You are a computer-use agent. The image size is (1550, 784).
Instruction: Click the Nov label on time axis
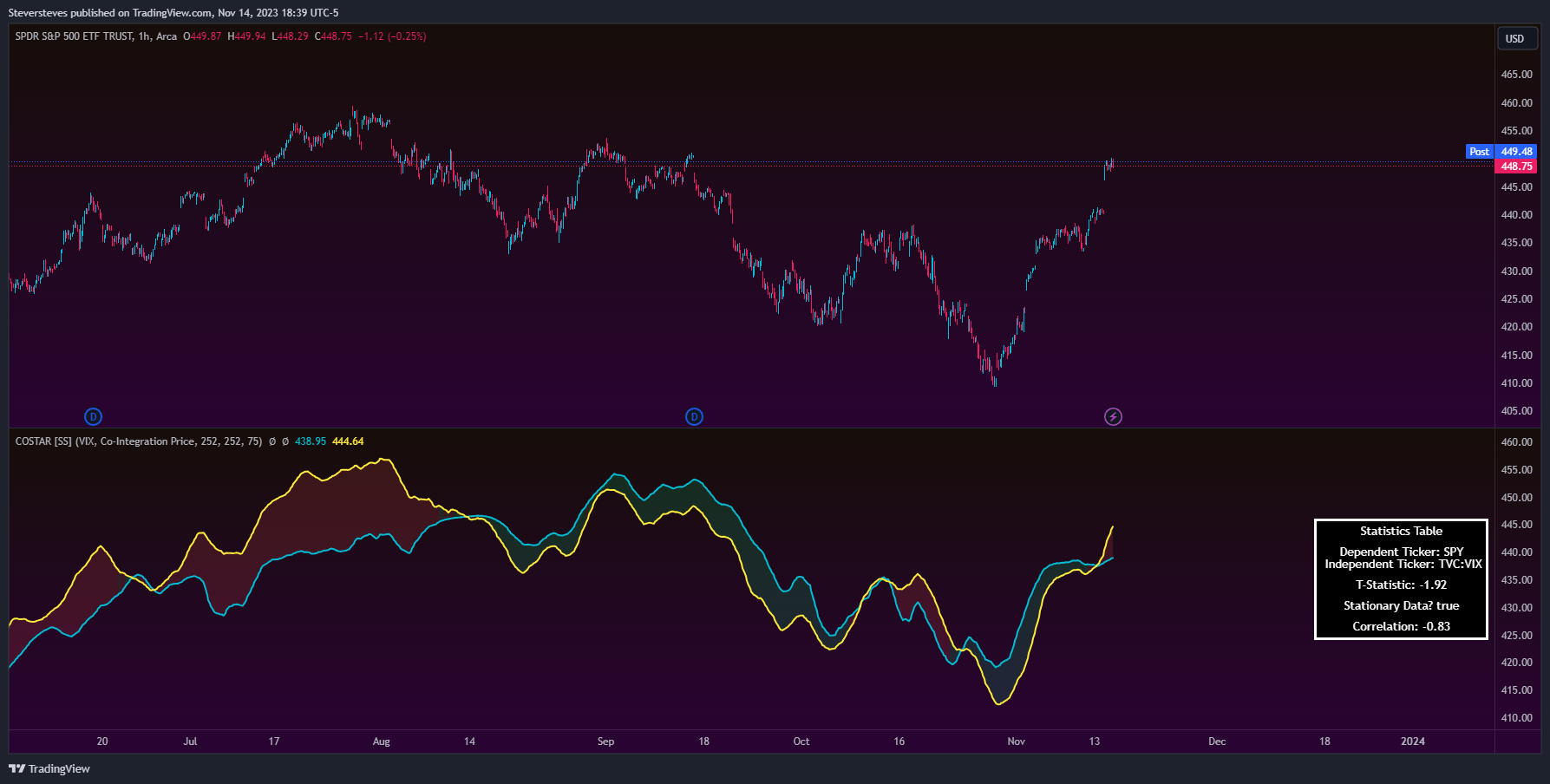(1016, 742)
